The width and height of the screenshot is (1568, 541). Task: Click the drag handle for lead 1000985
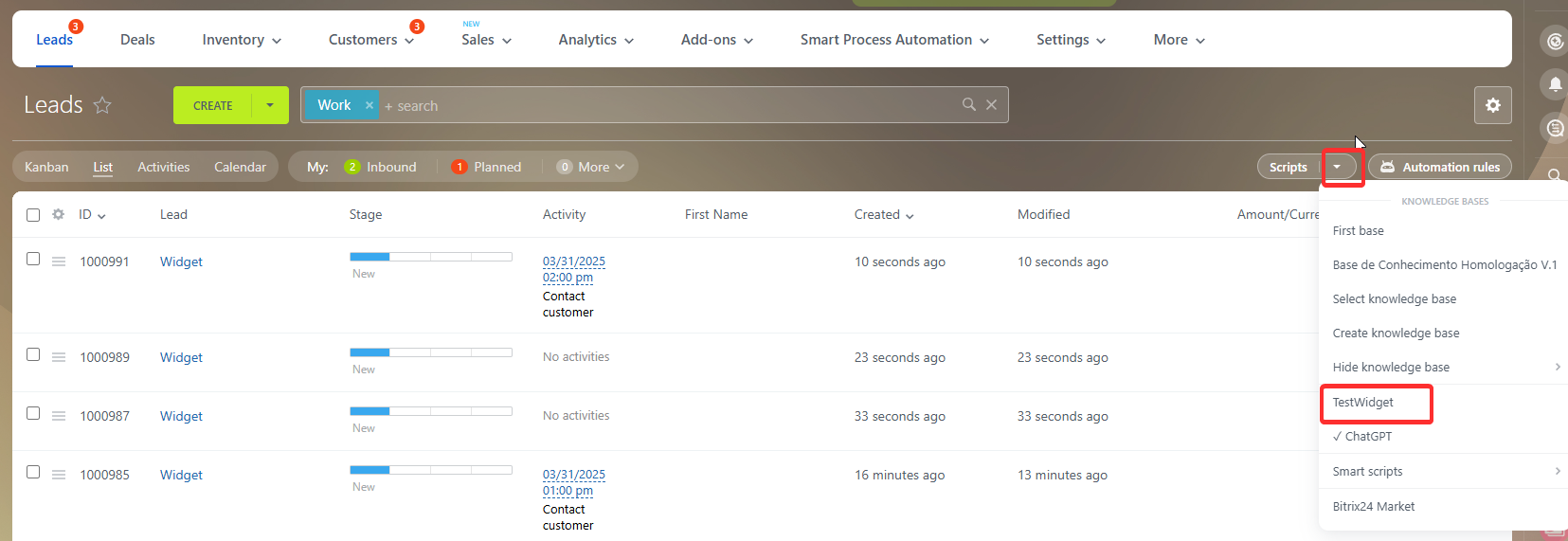[x=59, y=475]
